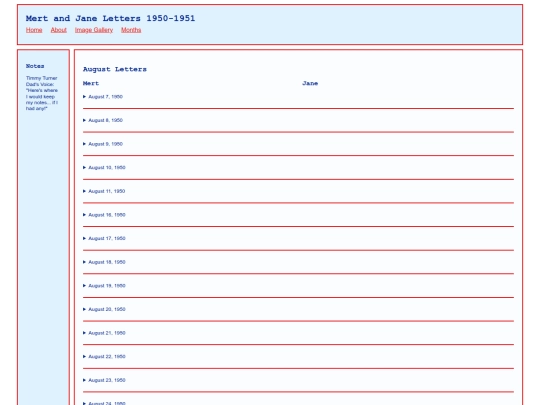Image resolution: width=540 pixels, height=405 pixels.
Task: Expand the August 8, 1950 letter
Action: tap(103, 120)
